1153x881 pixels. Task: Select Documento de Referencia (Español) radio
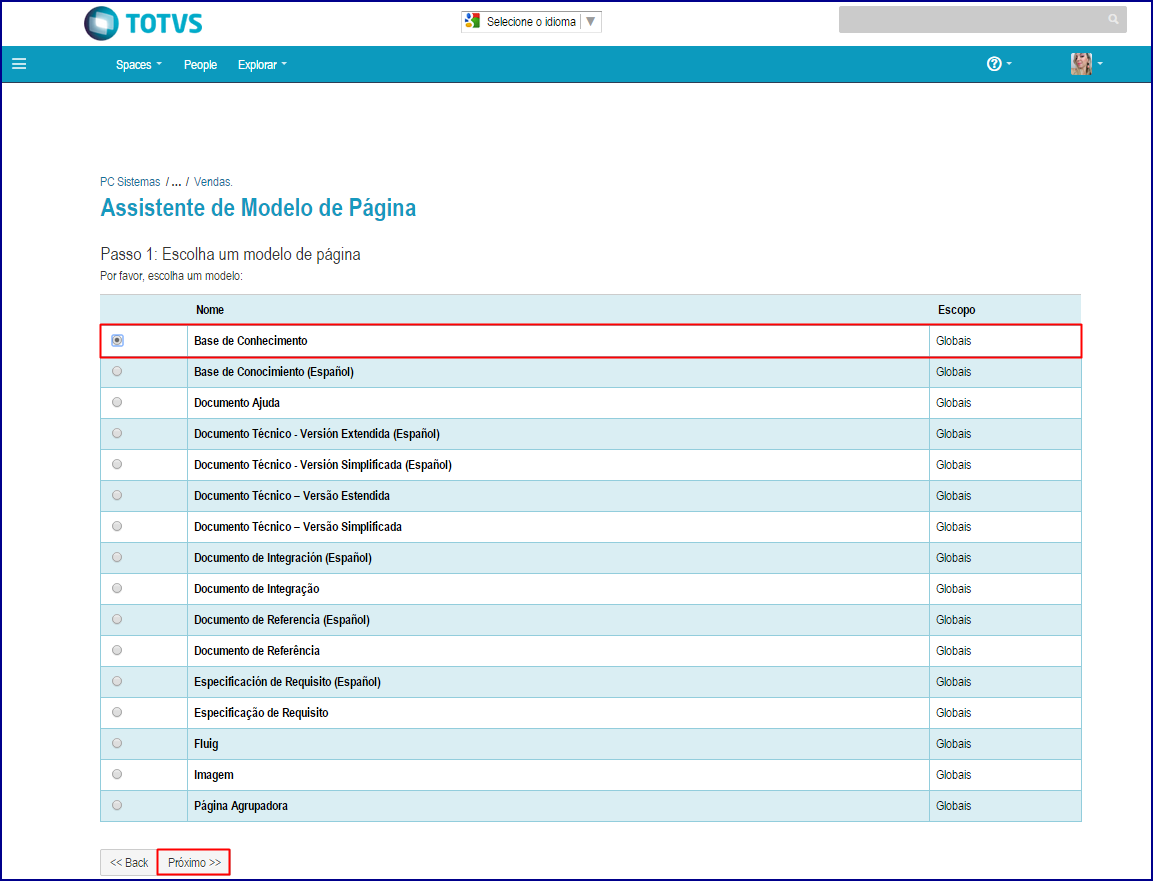coord(117,619)
